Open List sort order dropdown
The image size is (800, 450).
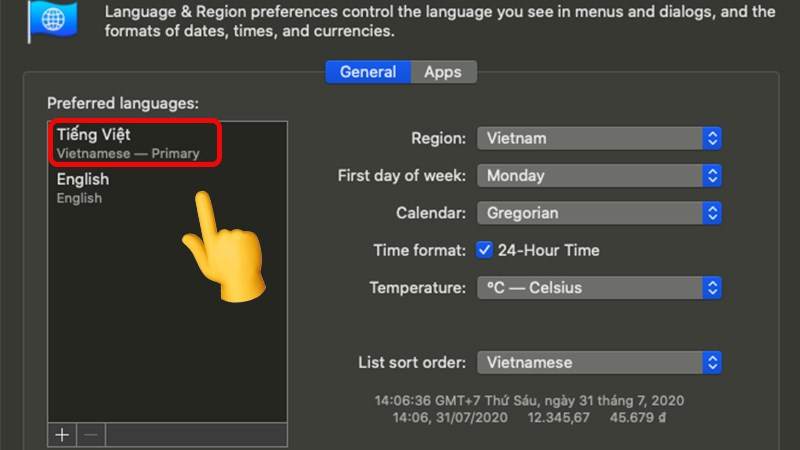[599, 362]
